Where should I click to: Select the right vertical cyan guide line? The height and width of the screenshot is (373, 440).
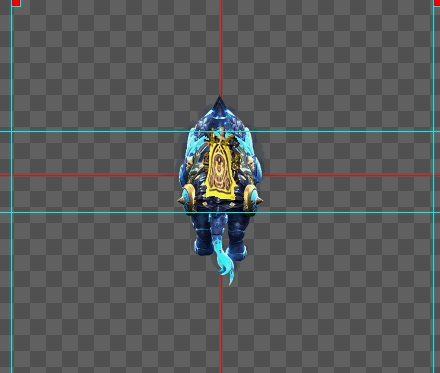433,187
